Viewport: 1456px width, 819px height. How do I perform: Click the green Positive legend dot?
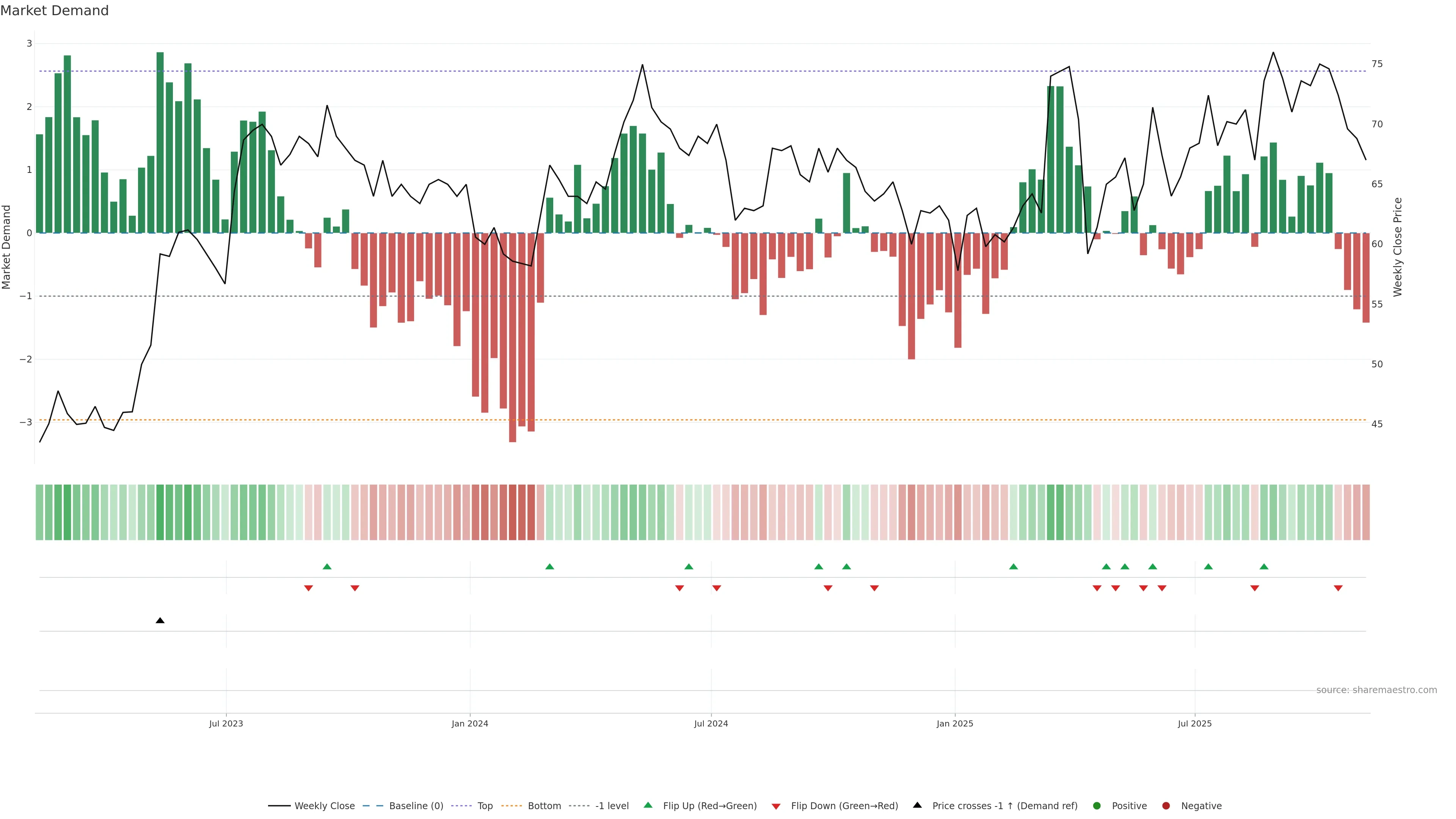click(1097, 806)
